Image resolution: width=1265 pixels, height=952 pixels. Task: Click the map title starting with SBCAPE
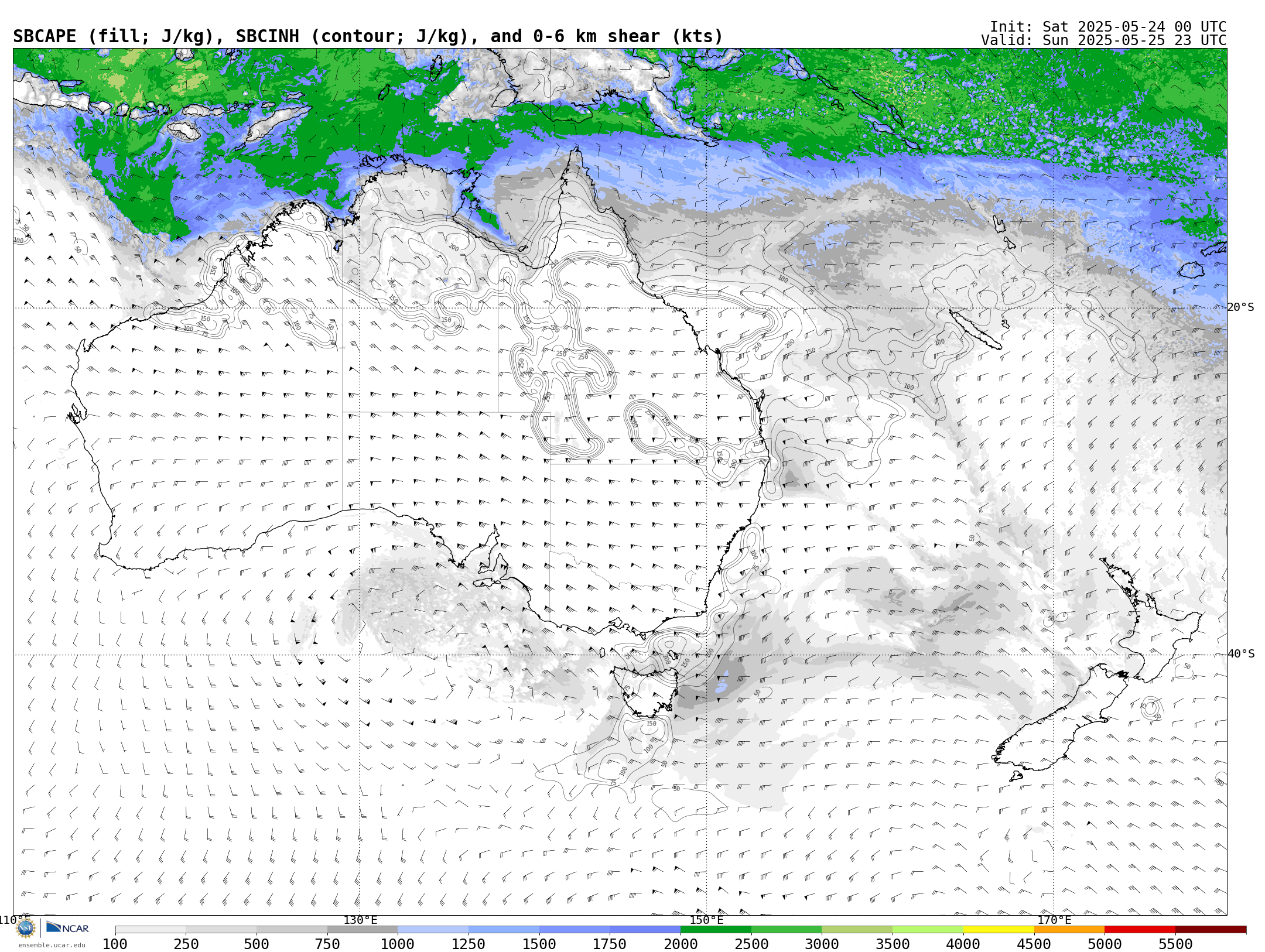click(x=368, y=36)
